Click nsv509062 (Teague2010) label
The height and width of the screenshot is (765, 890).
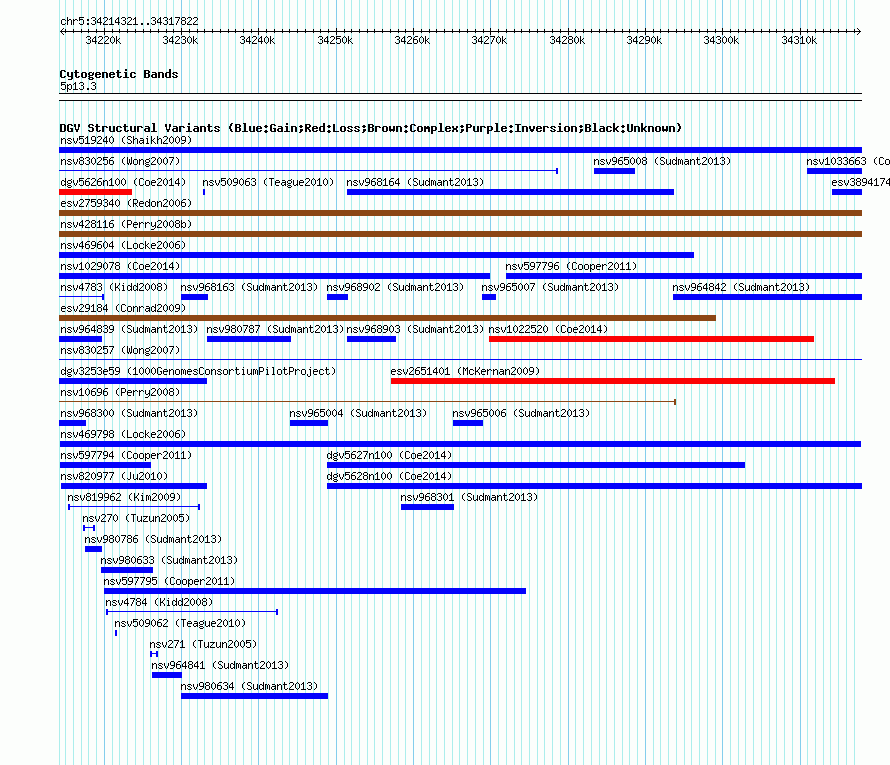180,623
